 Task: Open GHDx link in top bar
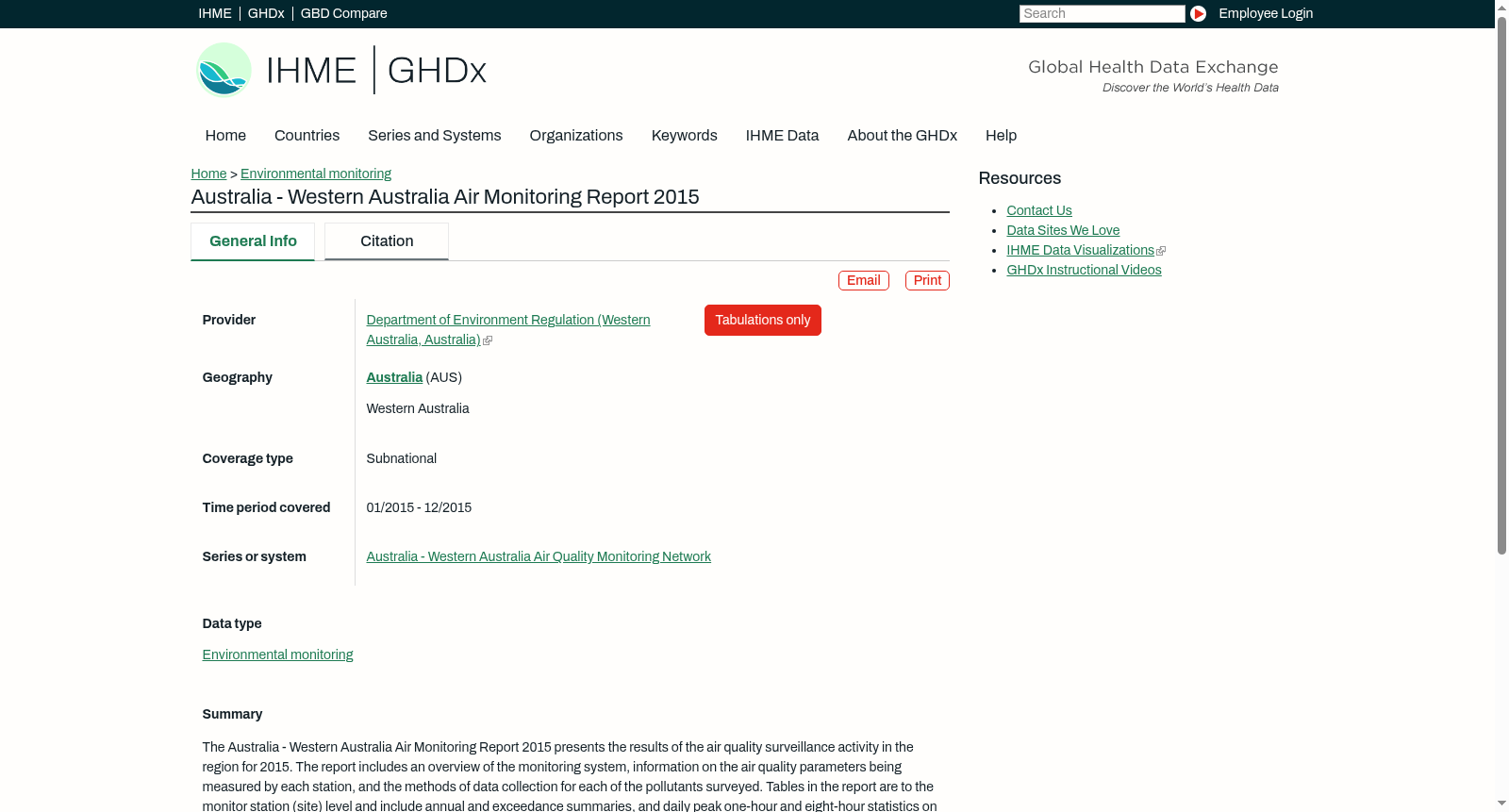point(266,13)
